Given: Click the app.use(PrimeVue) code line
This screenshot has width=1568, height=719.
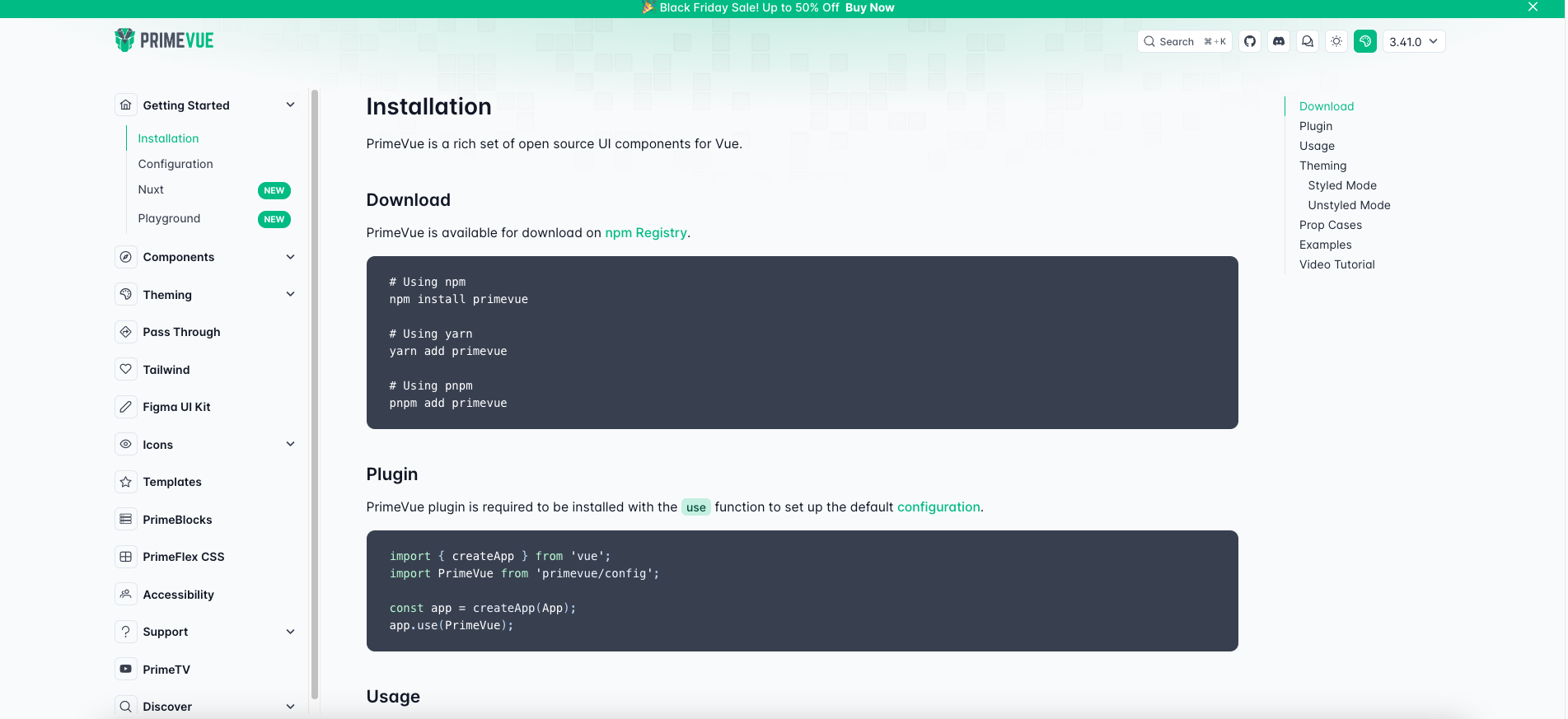Looking at the screenshot, I should [x=452, y=625].
